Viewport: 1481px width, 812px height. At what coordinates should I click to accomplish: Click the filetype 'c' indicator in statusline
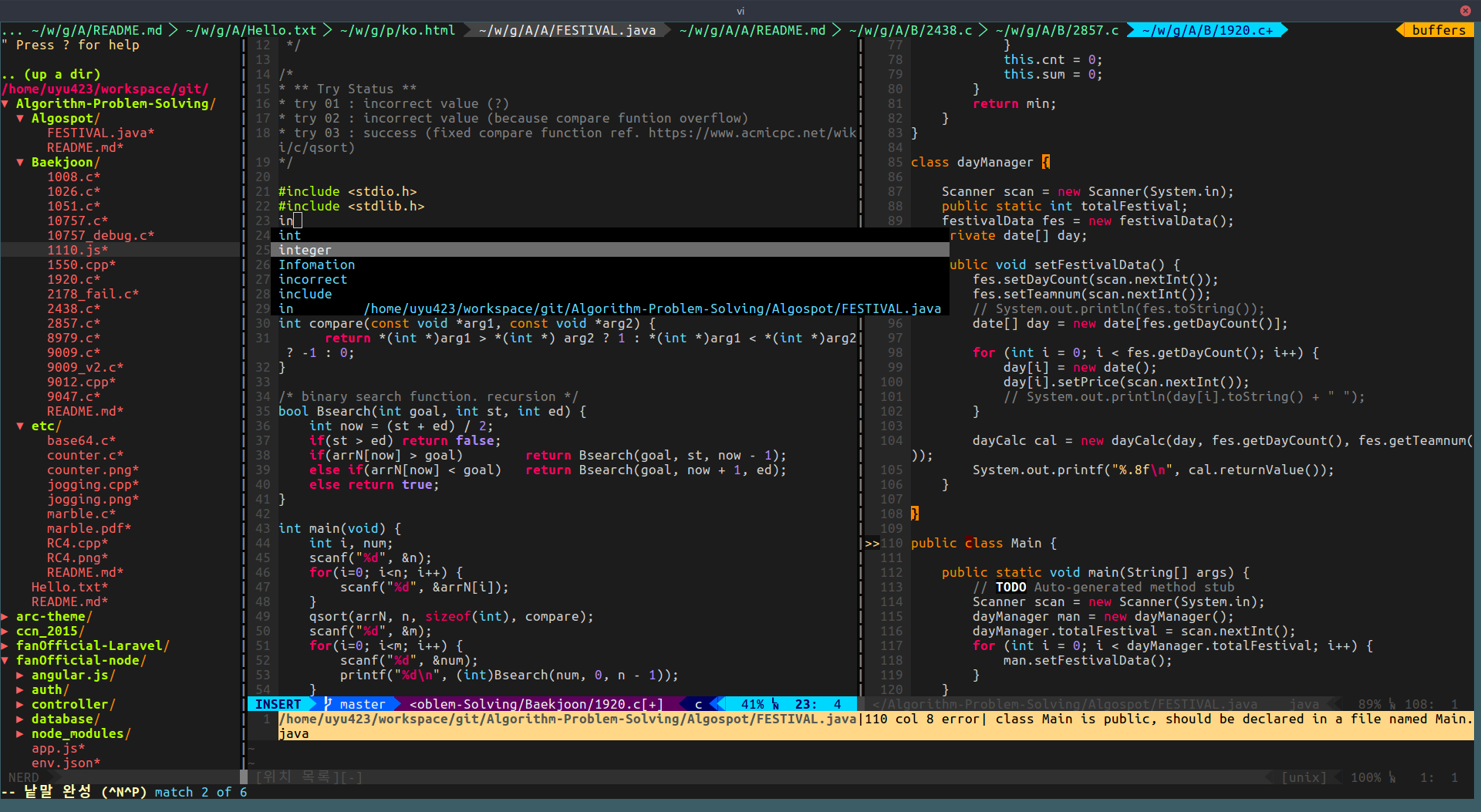pyautogui.click(x=698, y=704)
